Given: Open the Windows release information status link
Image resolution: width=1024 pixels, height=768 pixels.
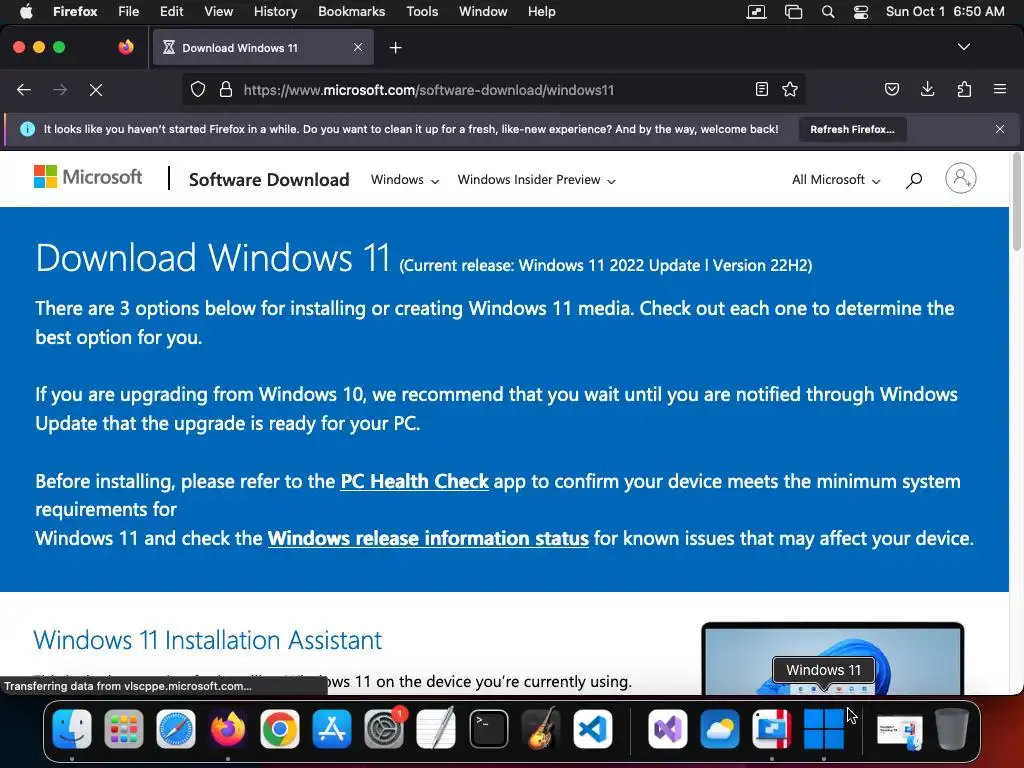Looking at the screenshot, I should pos(428,538).
